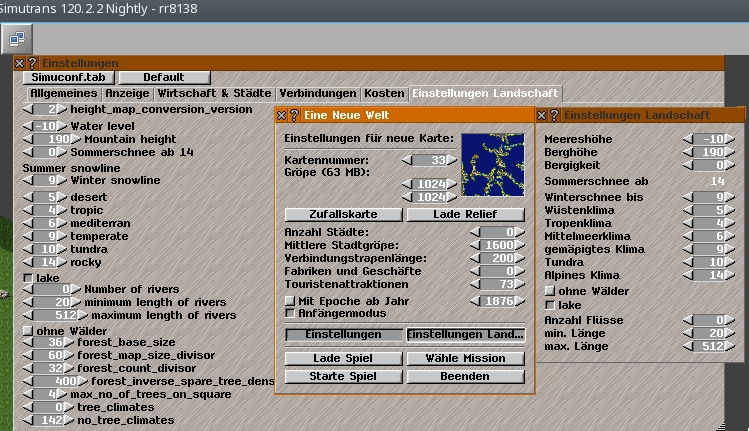Click the Lade Relief button

tap(465, 215)
